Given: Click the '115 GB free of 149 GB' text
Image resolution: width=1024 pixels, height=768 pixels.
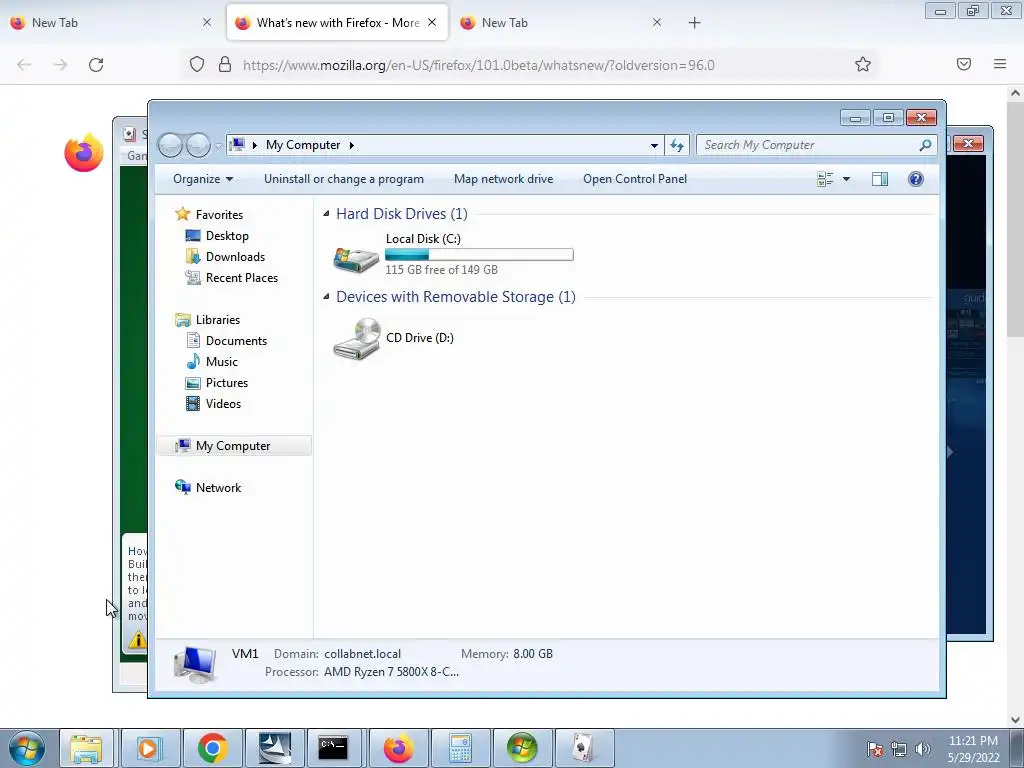Looking at the screenshot, I should [x=441, y=270].
